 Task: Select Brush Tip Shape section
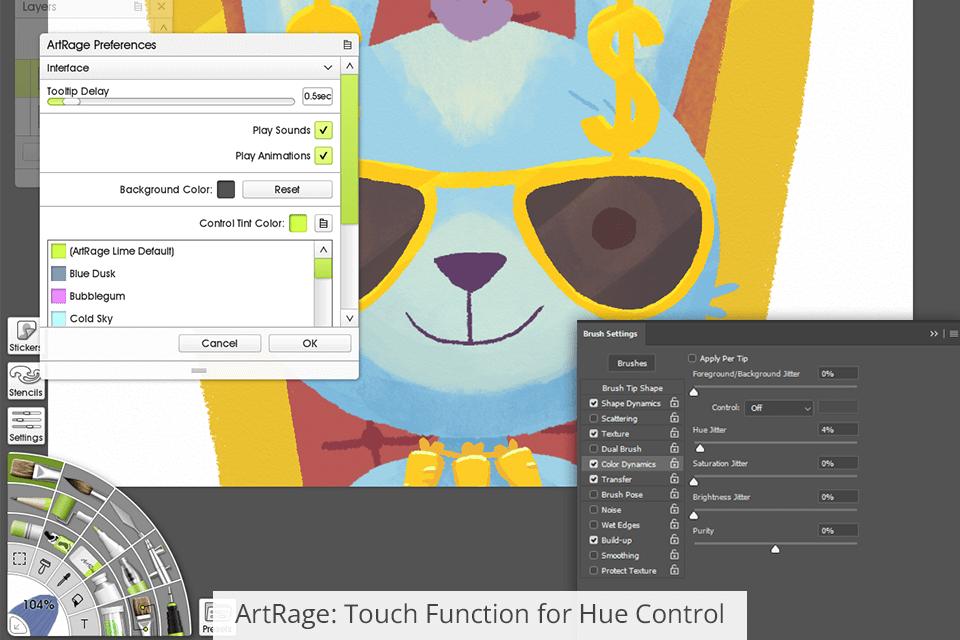click(632, 388)
